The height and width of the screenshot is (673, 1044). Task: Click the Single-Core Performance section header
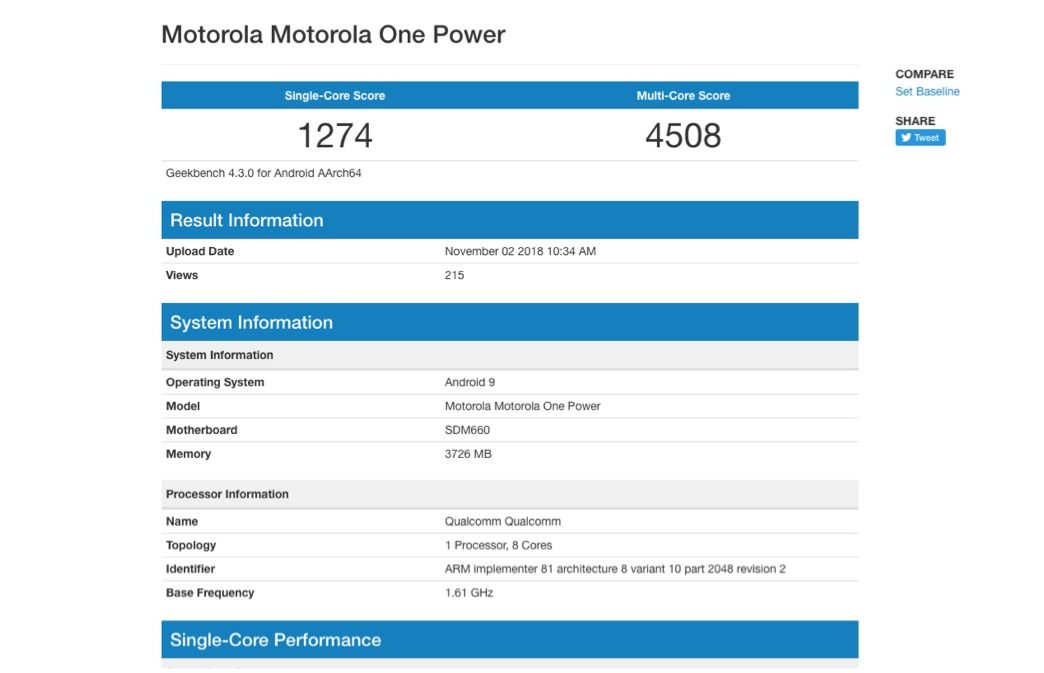coord(275,640)
